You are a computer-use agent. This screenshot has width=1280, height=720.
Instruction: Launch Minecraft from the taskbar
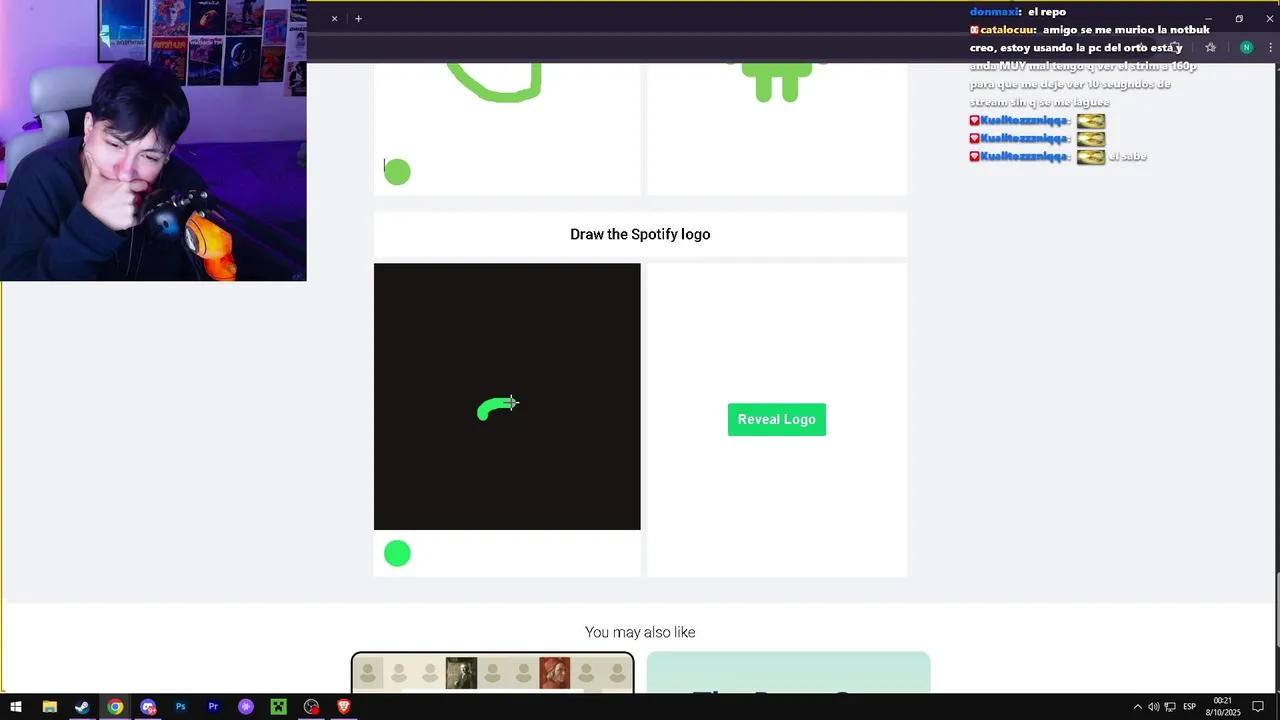click(x=279, y=707)
